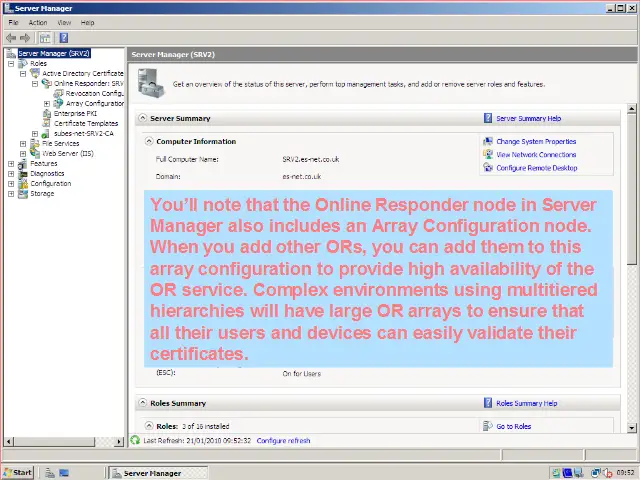Select Enterprise PKI in the tree
Viewport: 640px width, 480px height.
(75, 113)
